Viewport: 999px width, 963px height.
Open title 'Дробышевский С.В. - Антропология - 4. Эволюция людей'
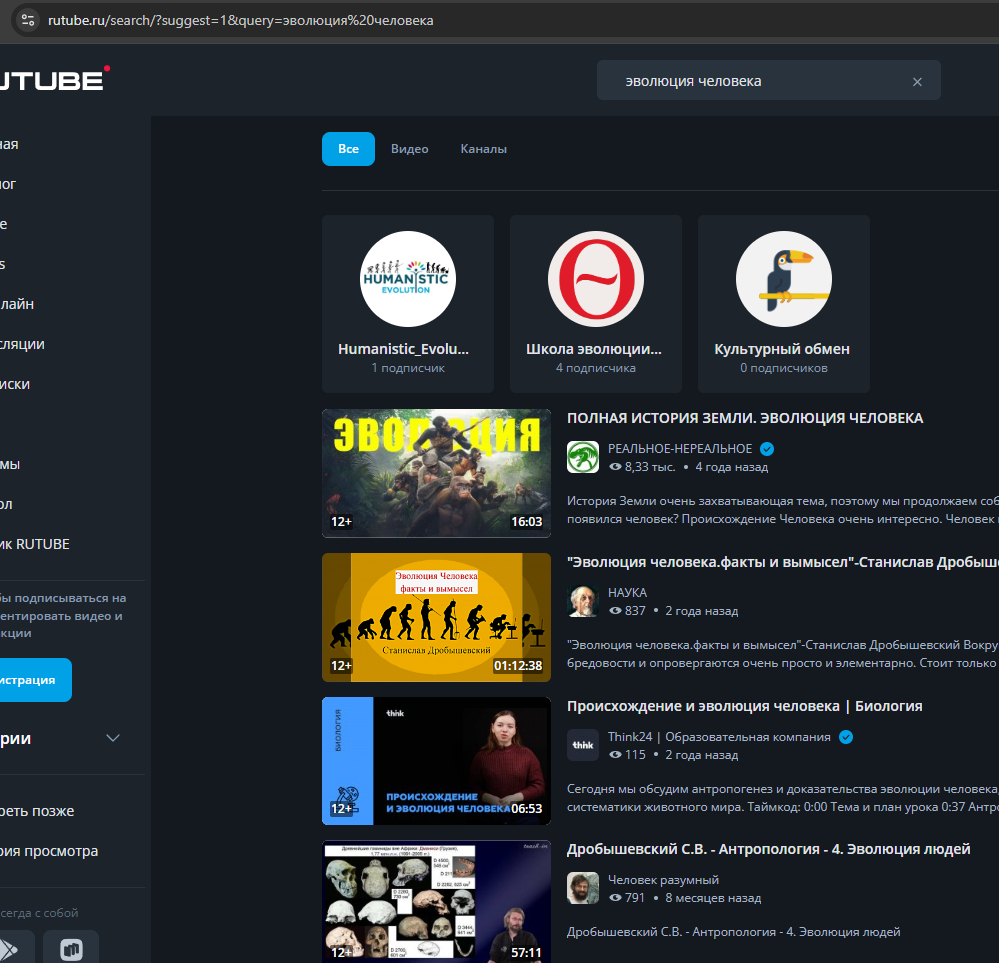coord(768,849)
